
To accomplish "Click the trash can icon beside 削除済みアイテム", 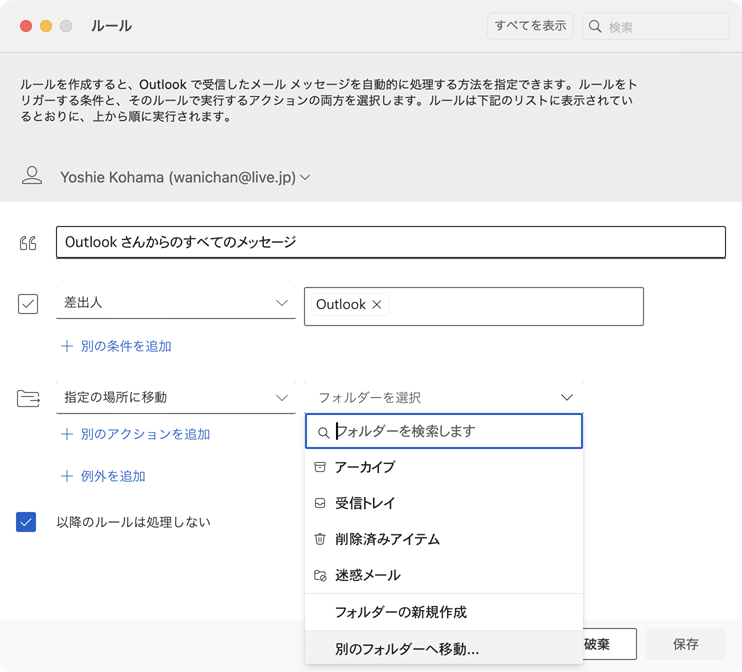I will click(x=320, y=539).
